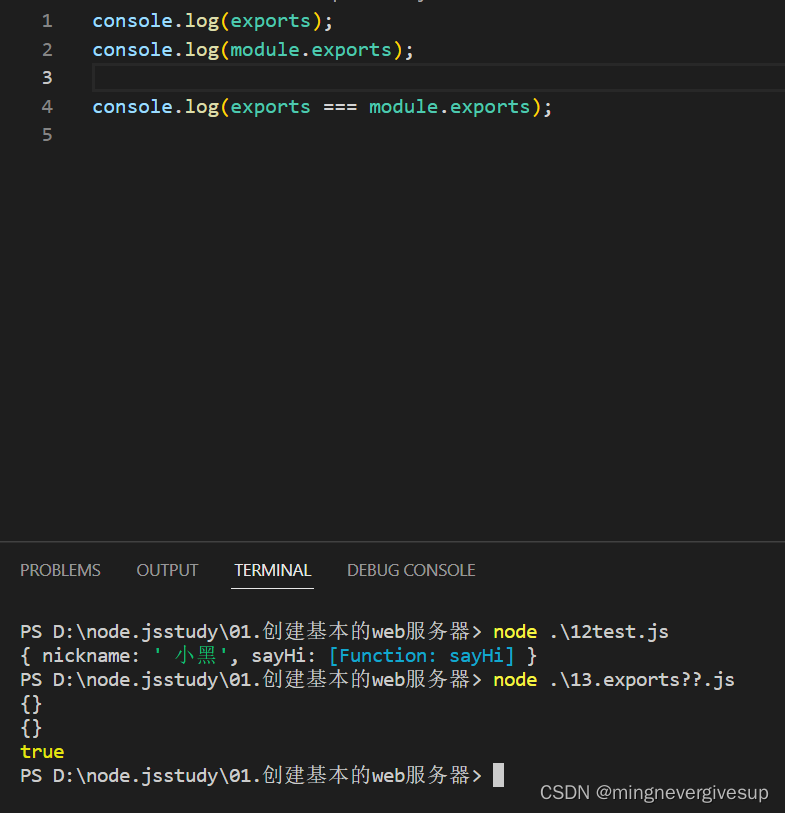
Task: Click line number 4 in the gutter
Action: [47, 107]
